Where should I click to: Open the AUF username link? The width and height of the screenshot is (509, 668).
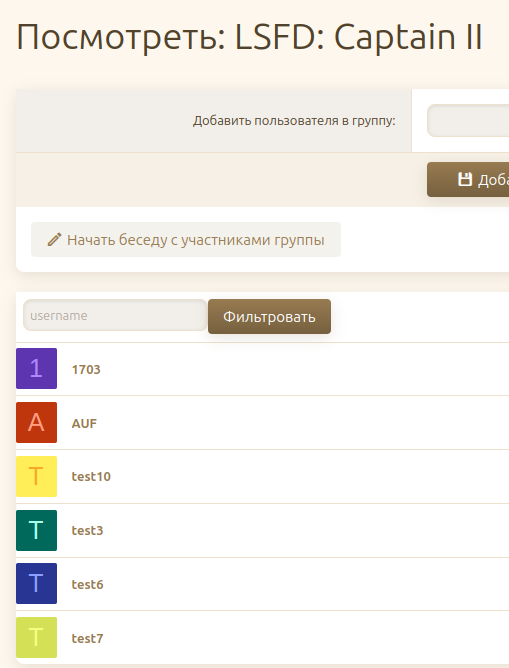[84, 423]
